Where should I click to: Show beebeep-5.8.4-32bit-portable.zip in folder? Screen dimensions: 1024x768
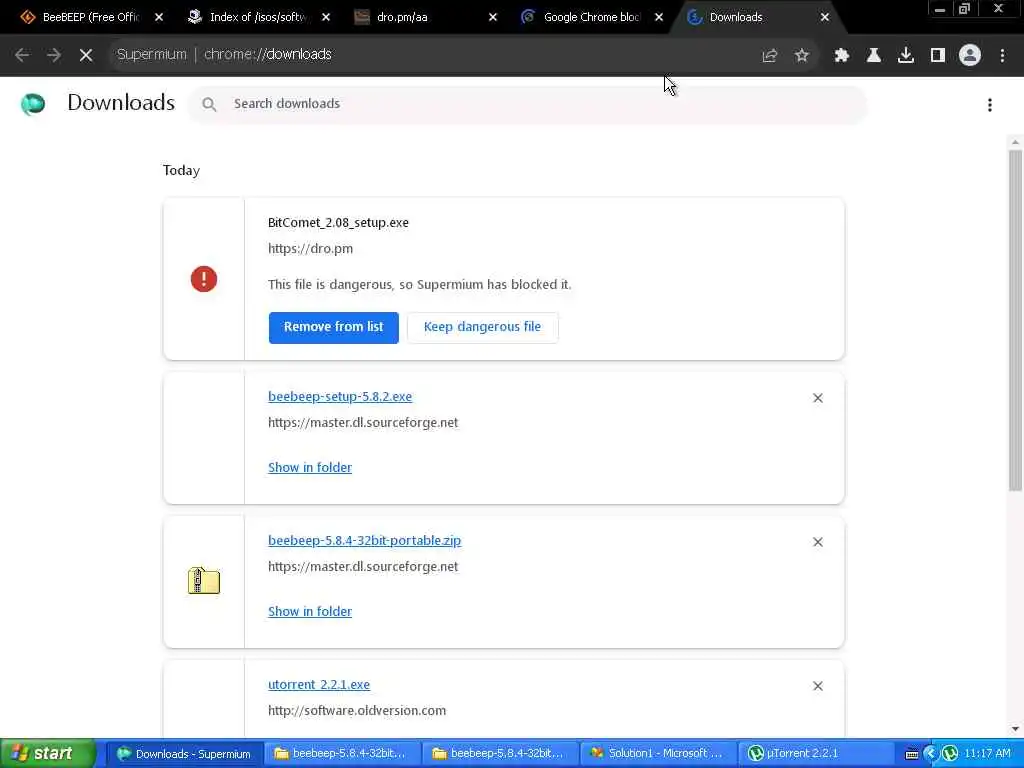[310, 612]
